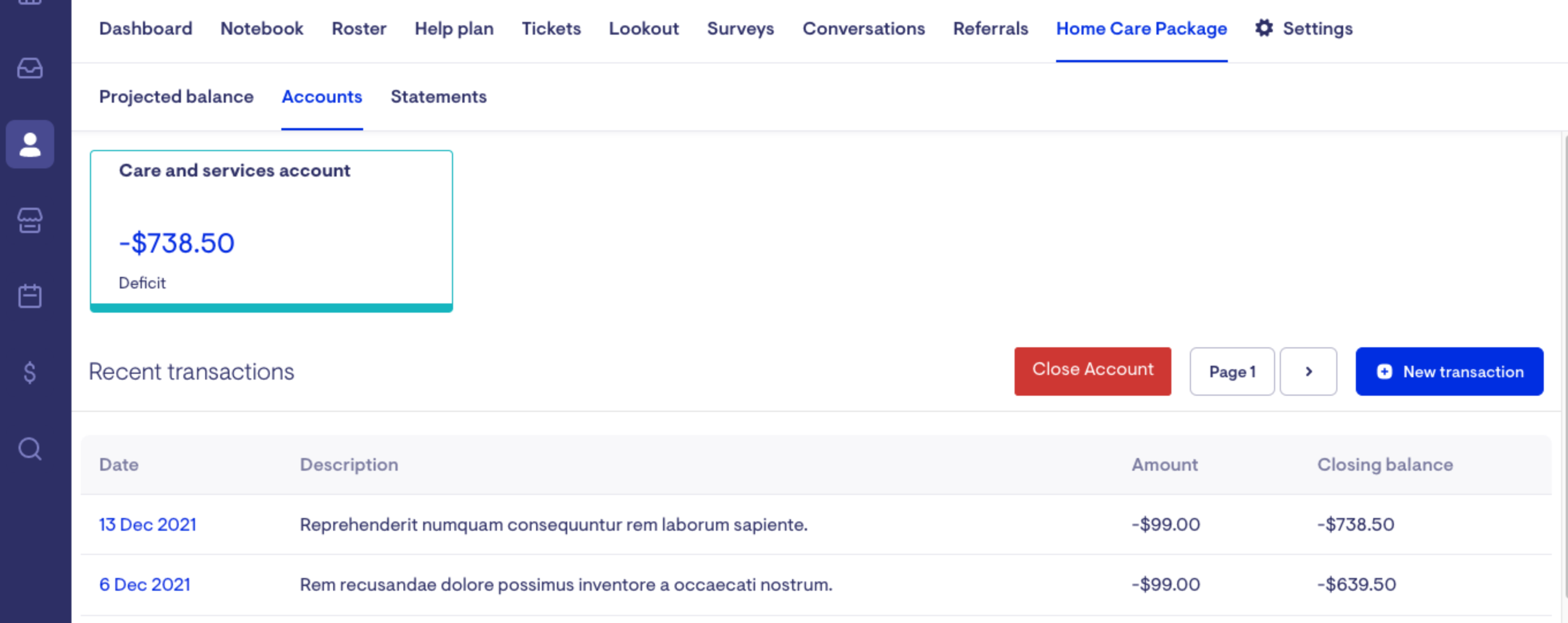Open the calendar icon in sidebar

point(30,297)
